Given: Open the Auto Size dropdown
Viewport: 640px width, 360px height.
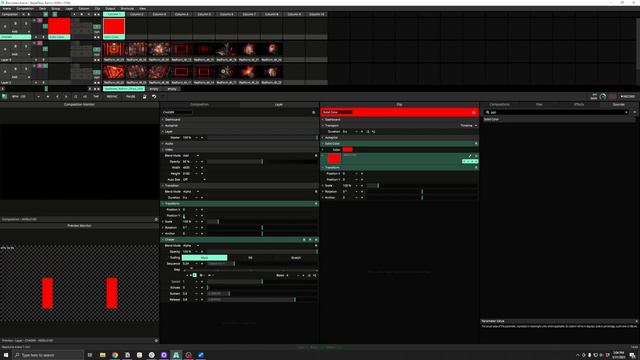Looking at the screenshot, I should tap(194, 180).
